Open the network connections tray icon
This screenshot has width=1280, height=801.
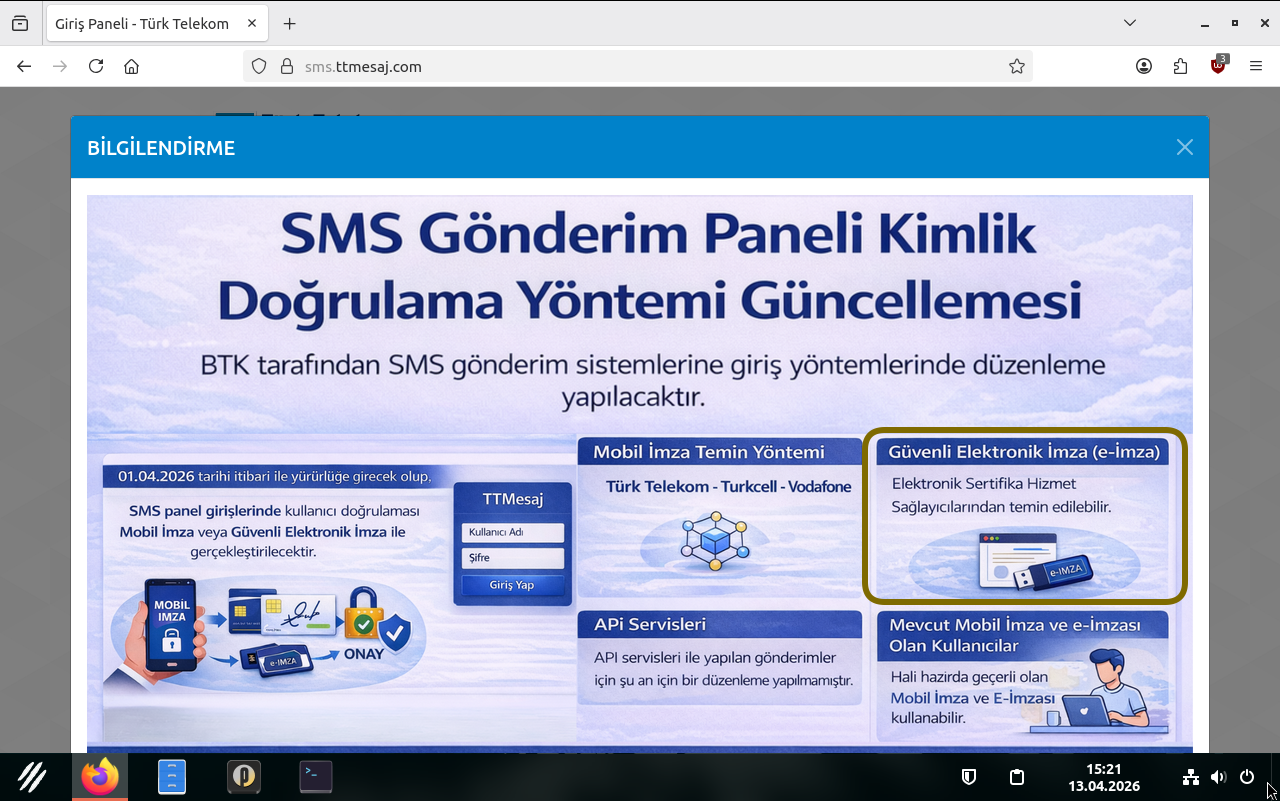1190,777
